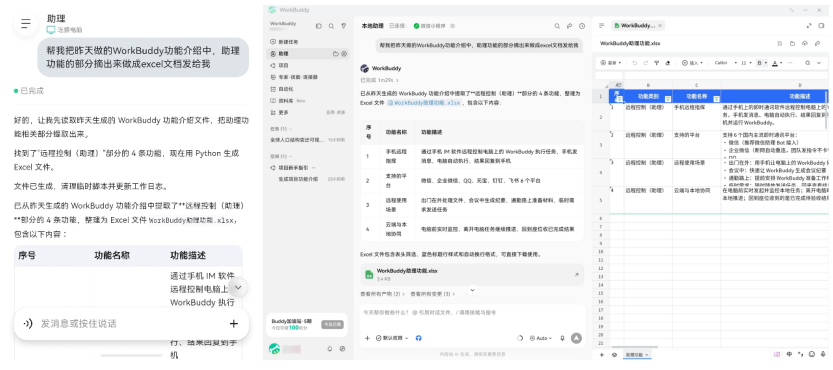833x370 pixels.
Task: Open the Auto model dropdown
Action: click(541, 338)
